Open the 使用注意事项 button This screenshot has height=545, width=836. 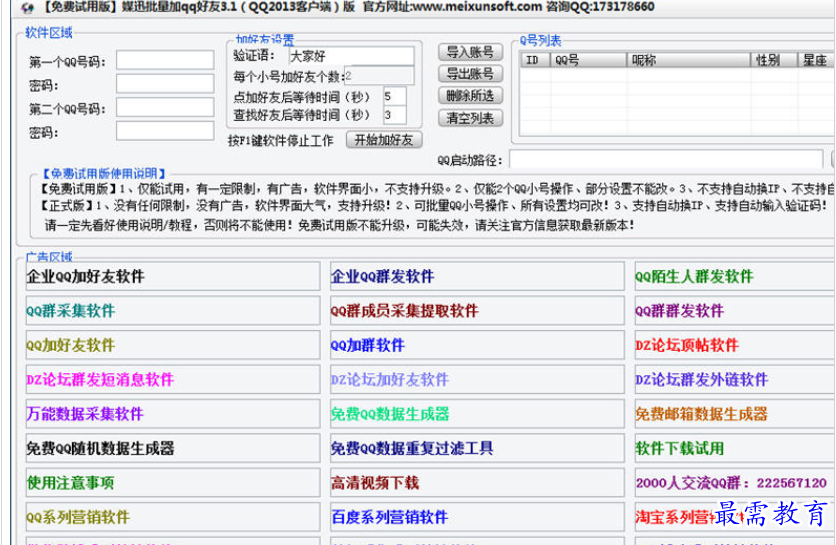point(173,483)
